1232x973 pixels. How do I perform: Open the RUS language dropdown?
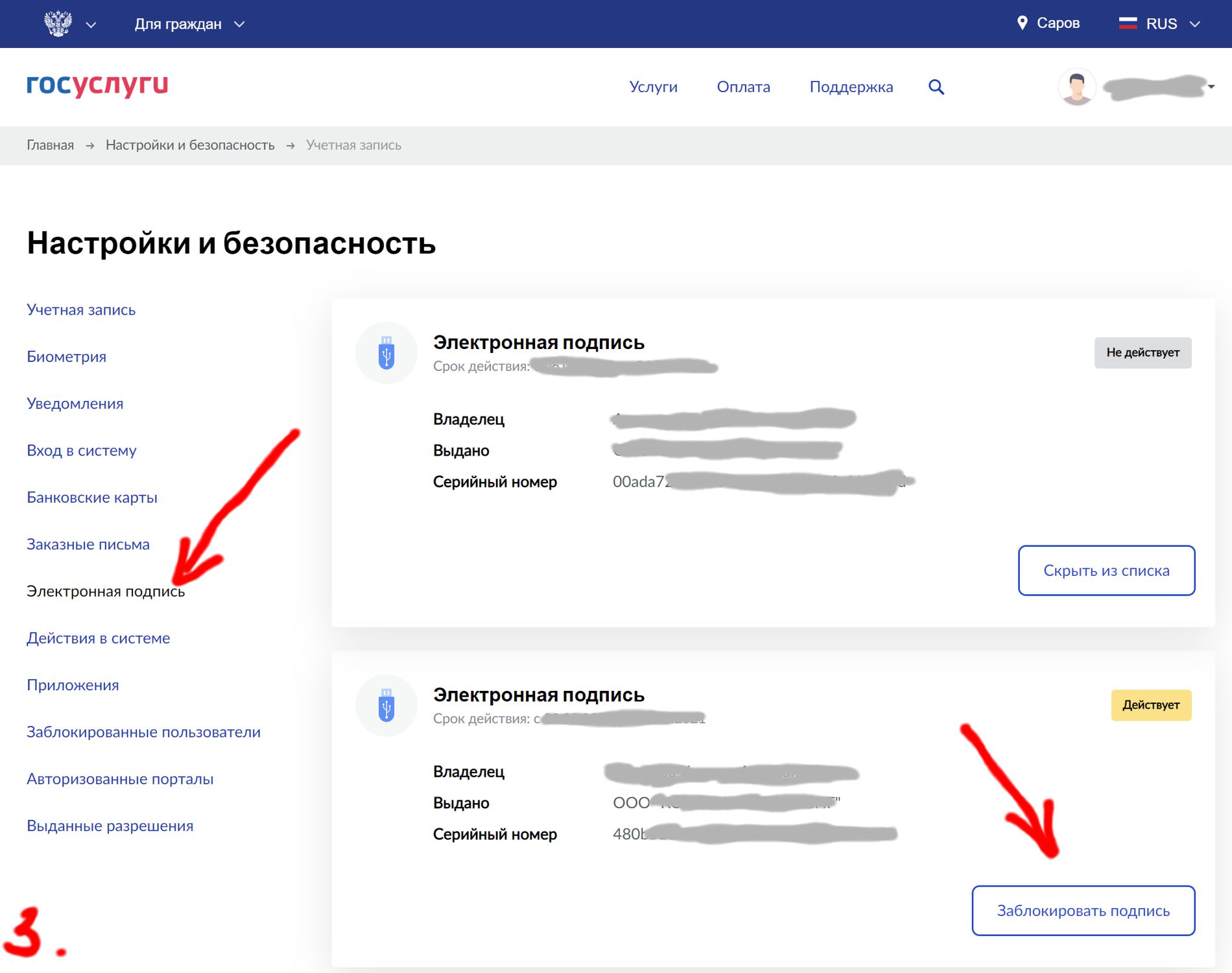coord(1173,24)
